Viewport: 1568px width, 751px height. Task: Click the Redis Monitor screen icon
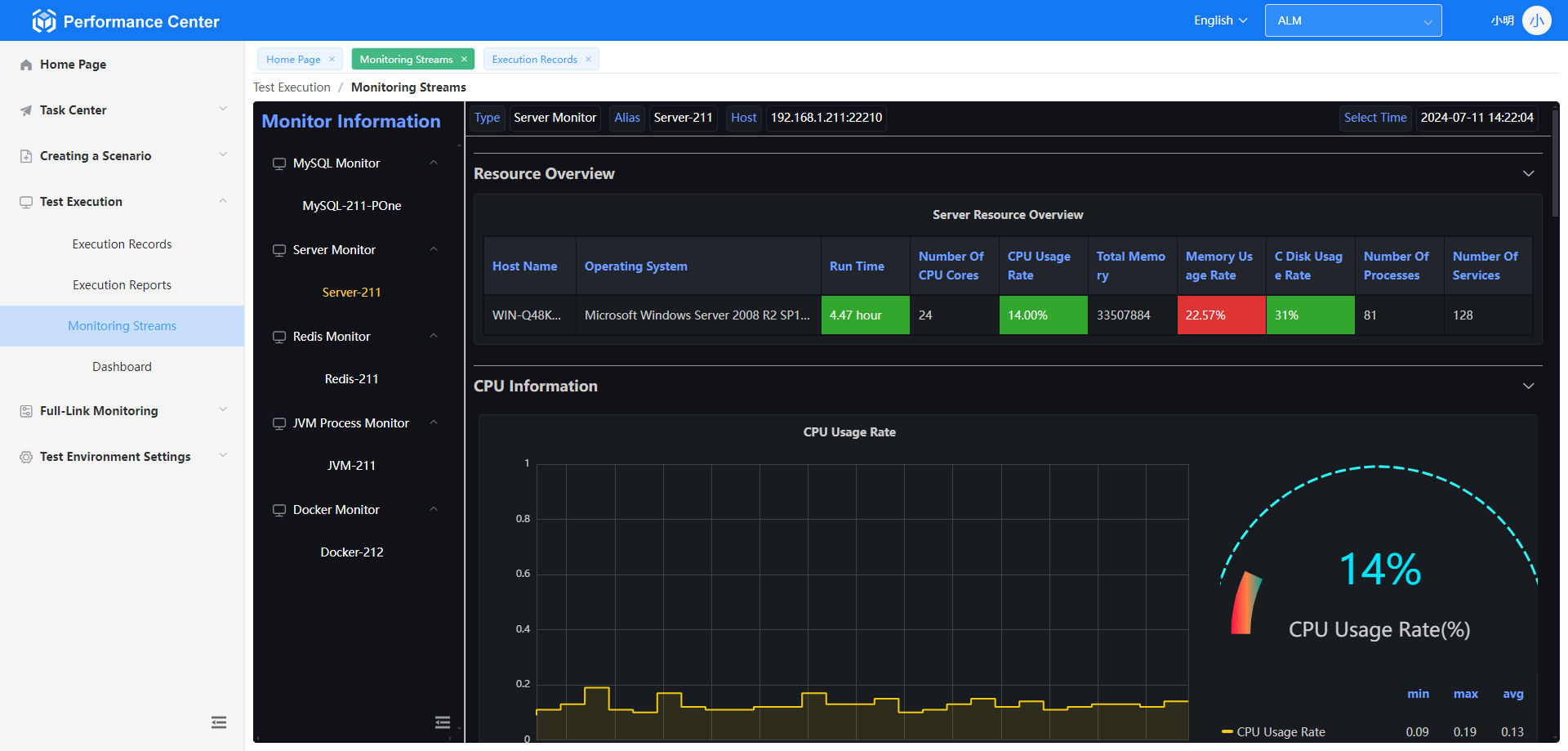click(x=279, y=337)
